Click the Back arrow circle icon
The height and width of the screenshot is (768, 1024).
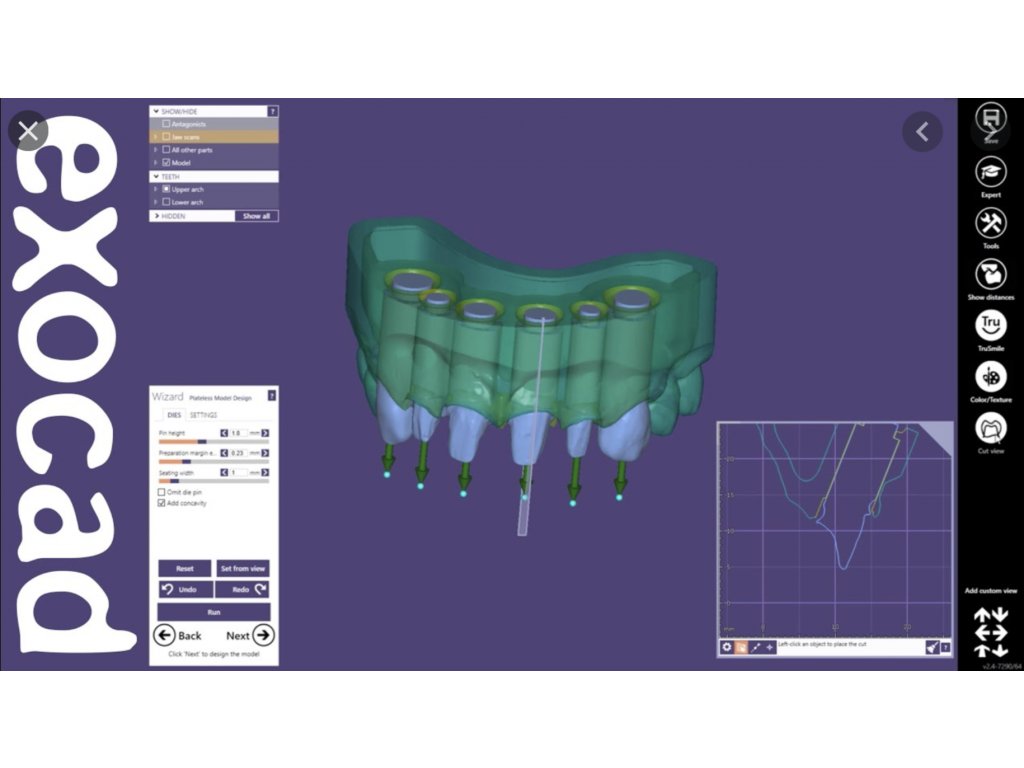[x=164, y=635]
